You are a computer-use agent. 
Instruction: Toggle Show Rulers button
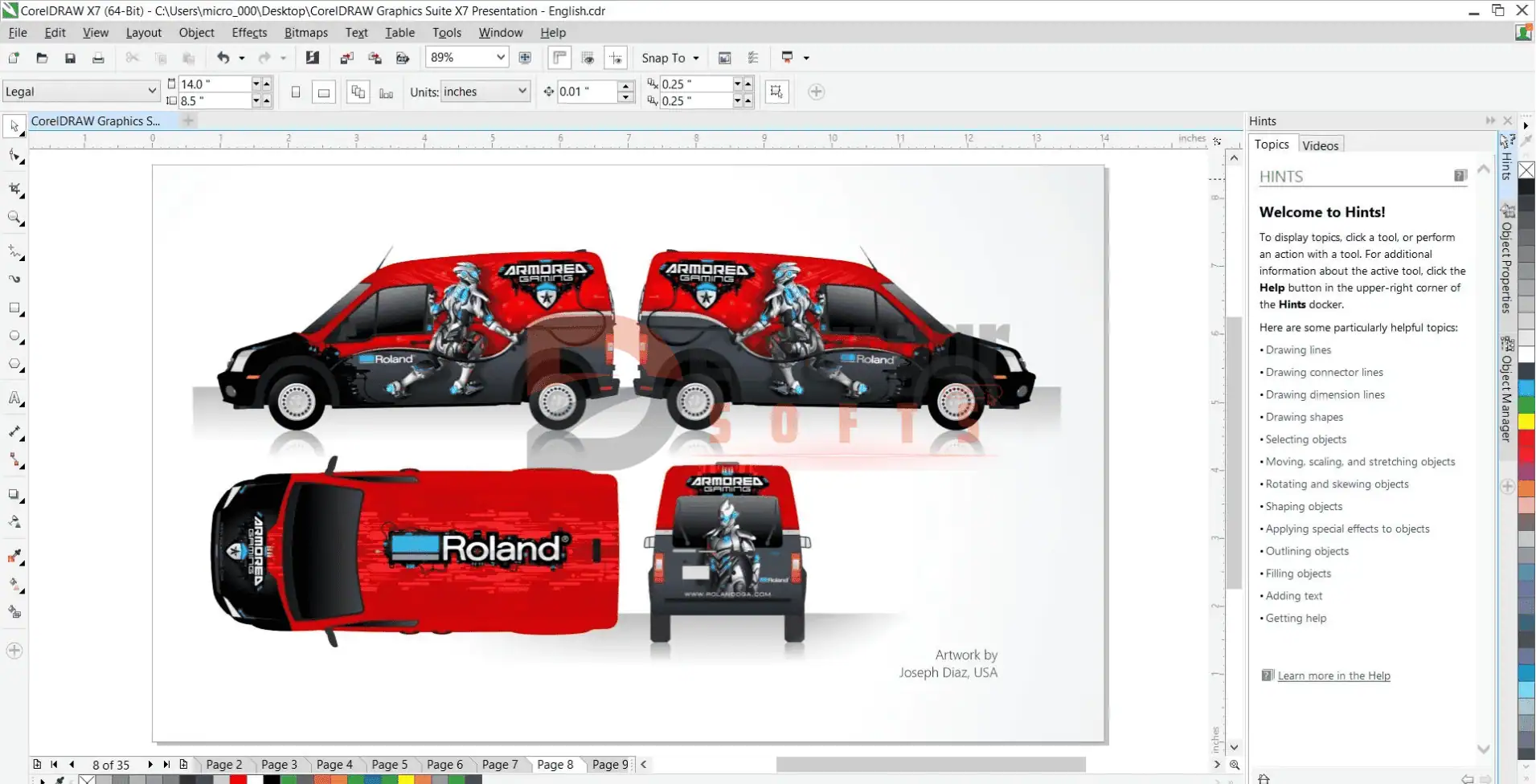click(x=559, y=58)
